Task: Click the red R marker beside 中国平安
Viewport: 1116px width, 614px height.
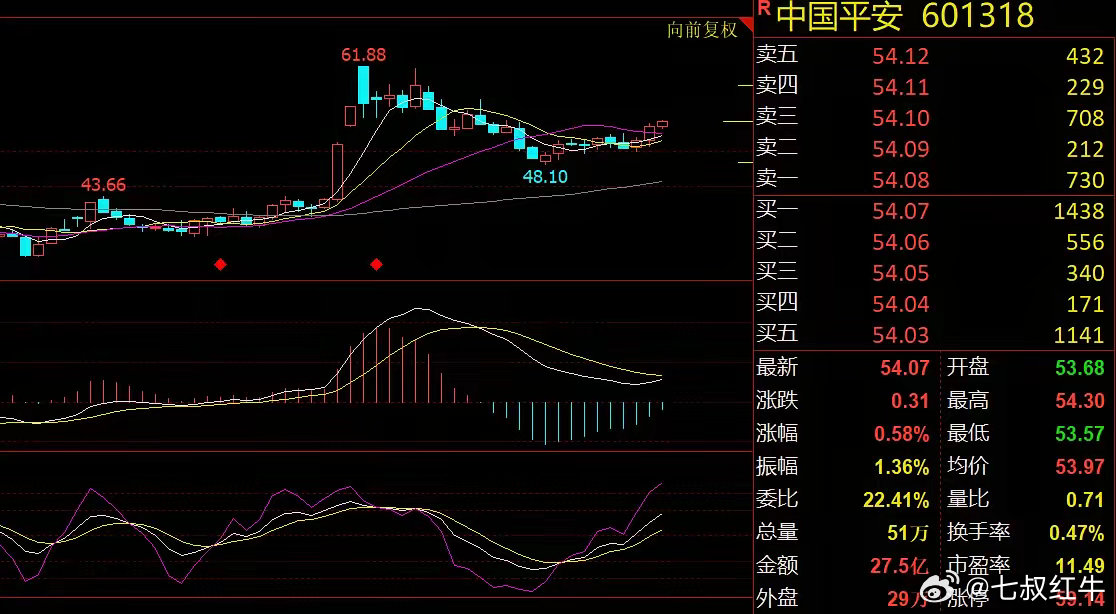Action: coord(764,9)
